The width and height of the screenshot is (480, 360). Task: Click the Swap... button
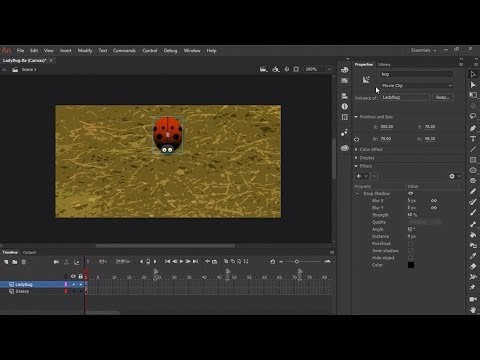click(443, 97)
